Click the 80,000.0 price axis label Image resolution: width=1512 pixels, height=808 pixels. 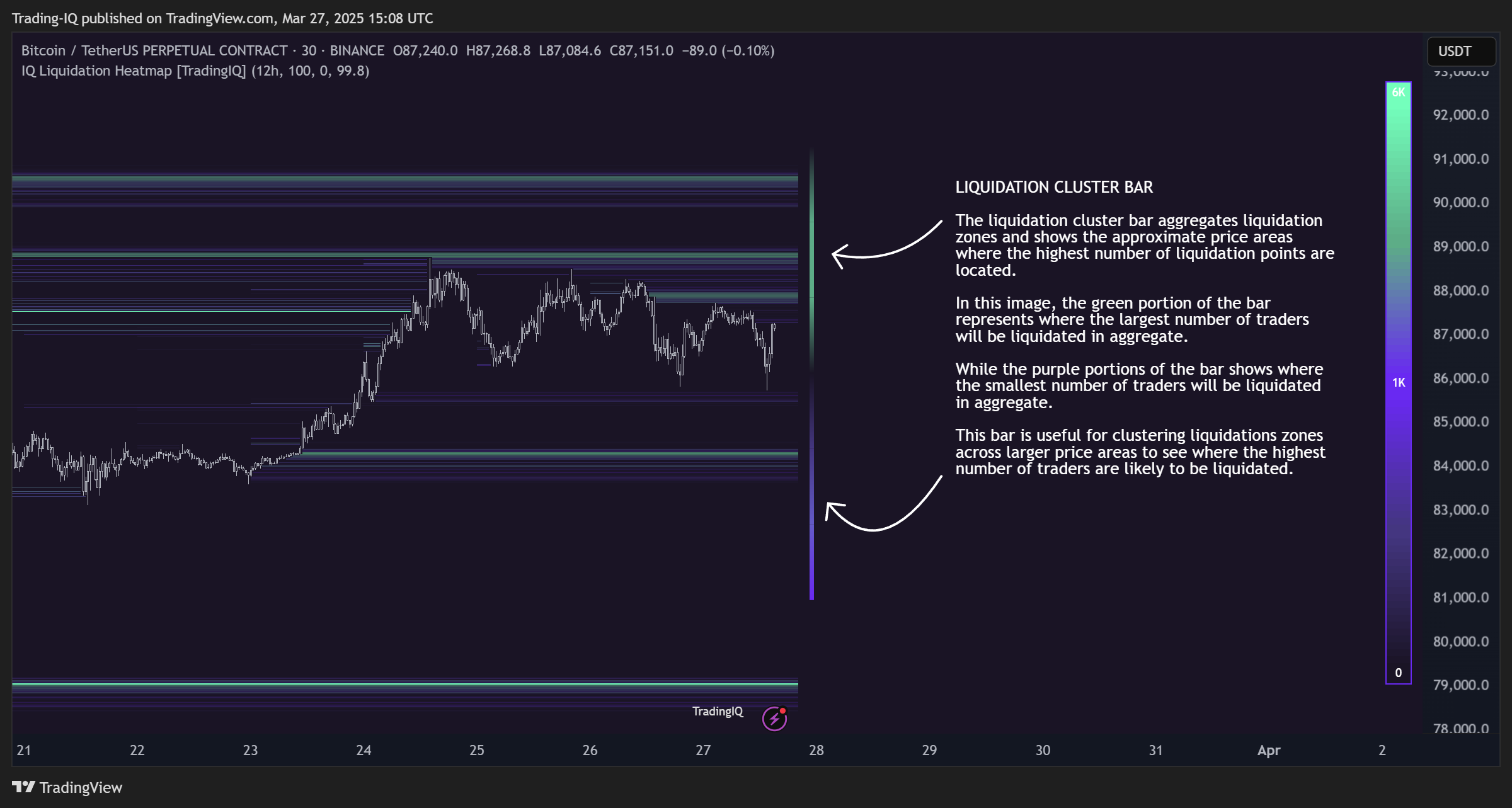(1461, 641)
